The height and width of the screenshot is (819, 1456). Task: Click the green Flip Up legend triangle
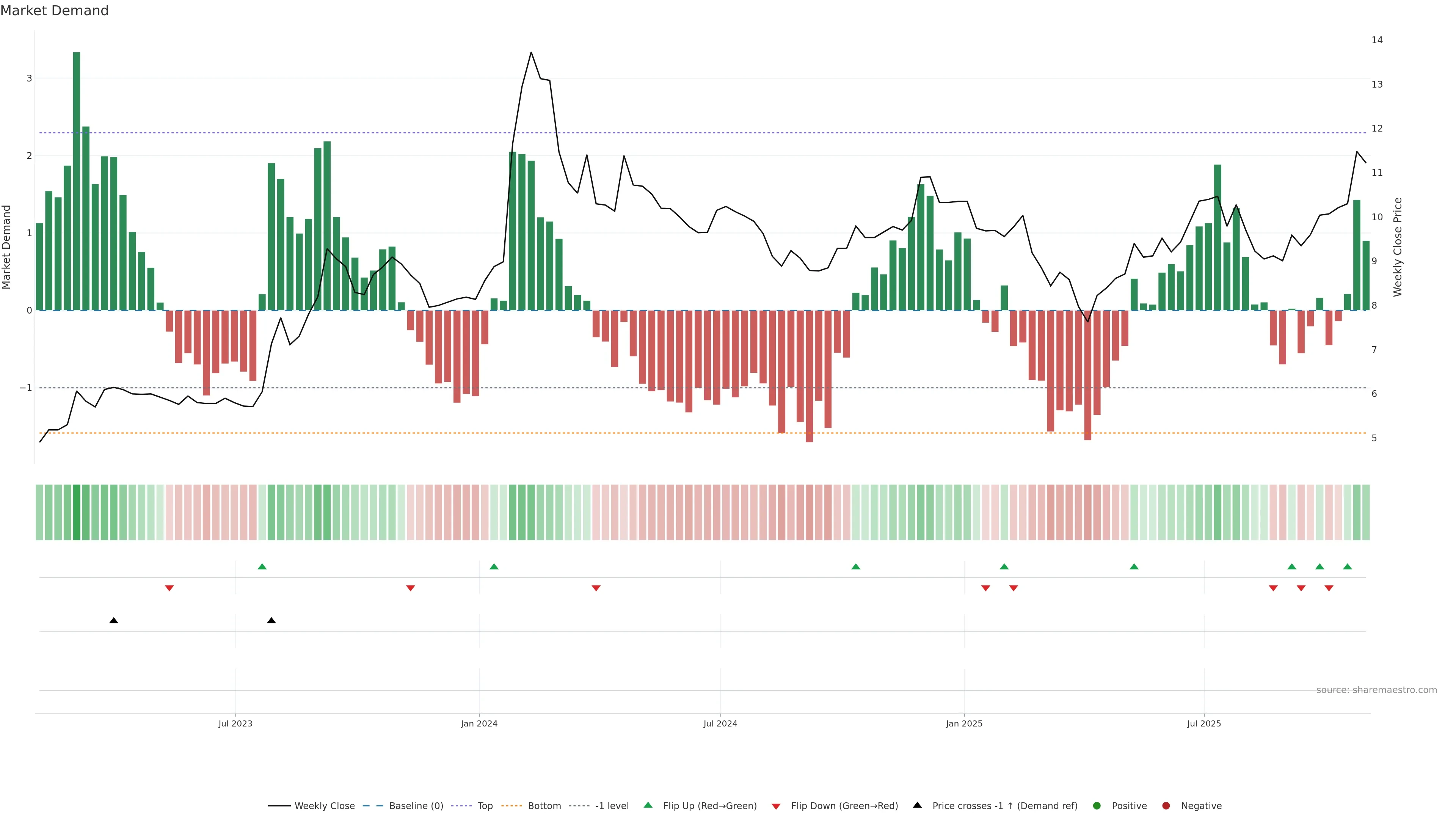point(648,805)
